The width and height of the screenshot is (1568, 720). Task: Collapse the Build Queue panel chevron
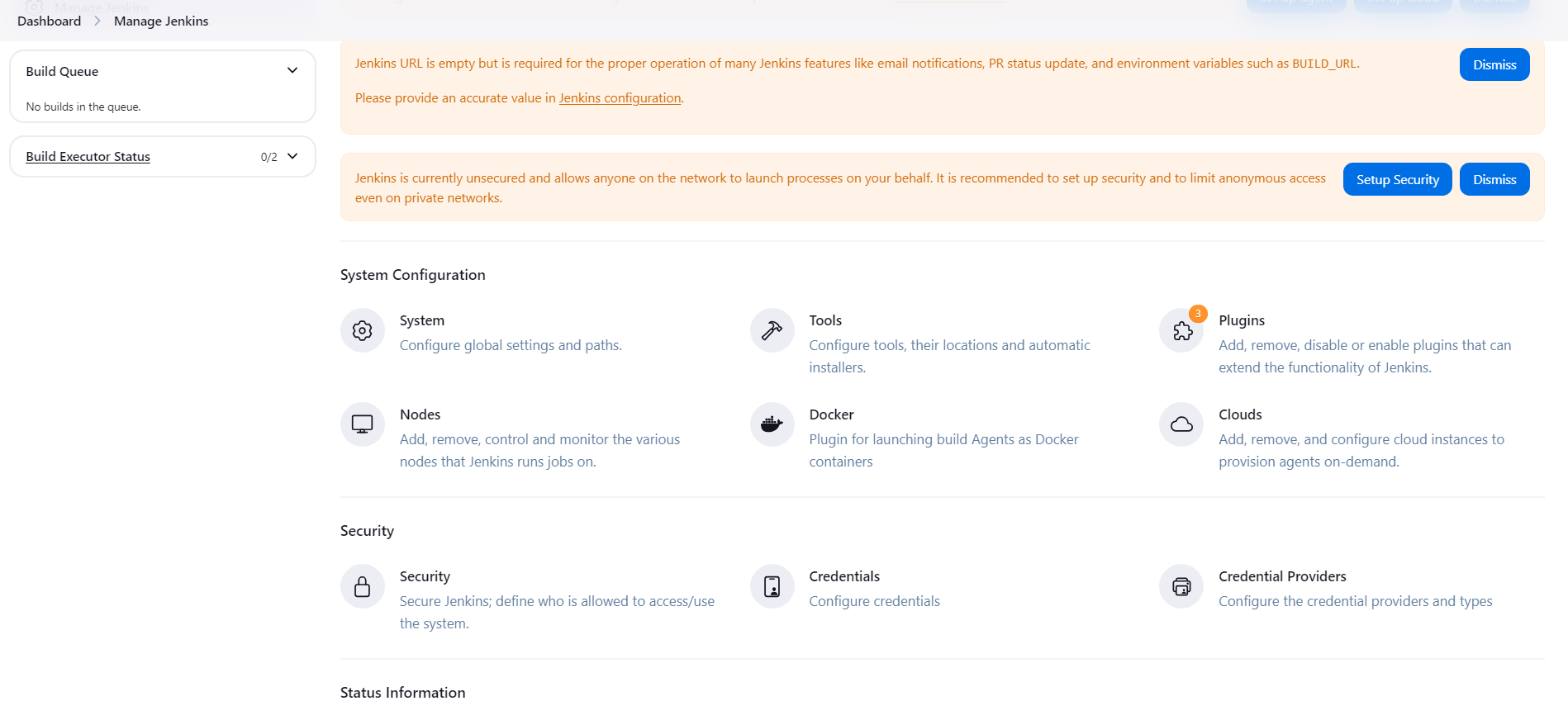[x=292, y=71]
